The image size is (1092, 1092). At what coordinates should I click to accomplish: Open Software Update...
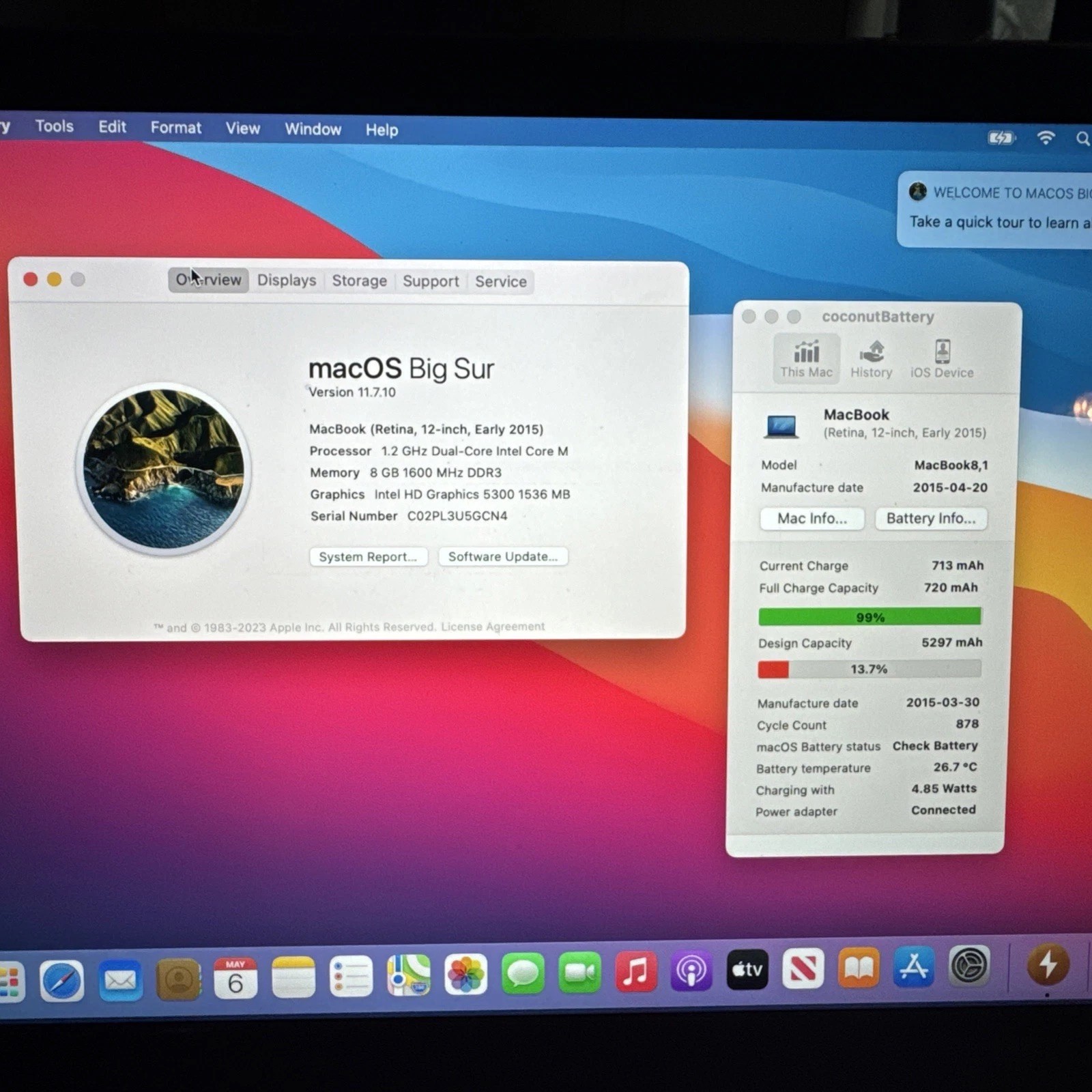click(503, 556)
